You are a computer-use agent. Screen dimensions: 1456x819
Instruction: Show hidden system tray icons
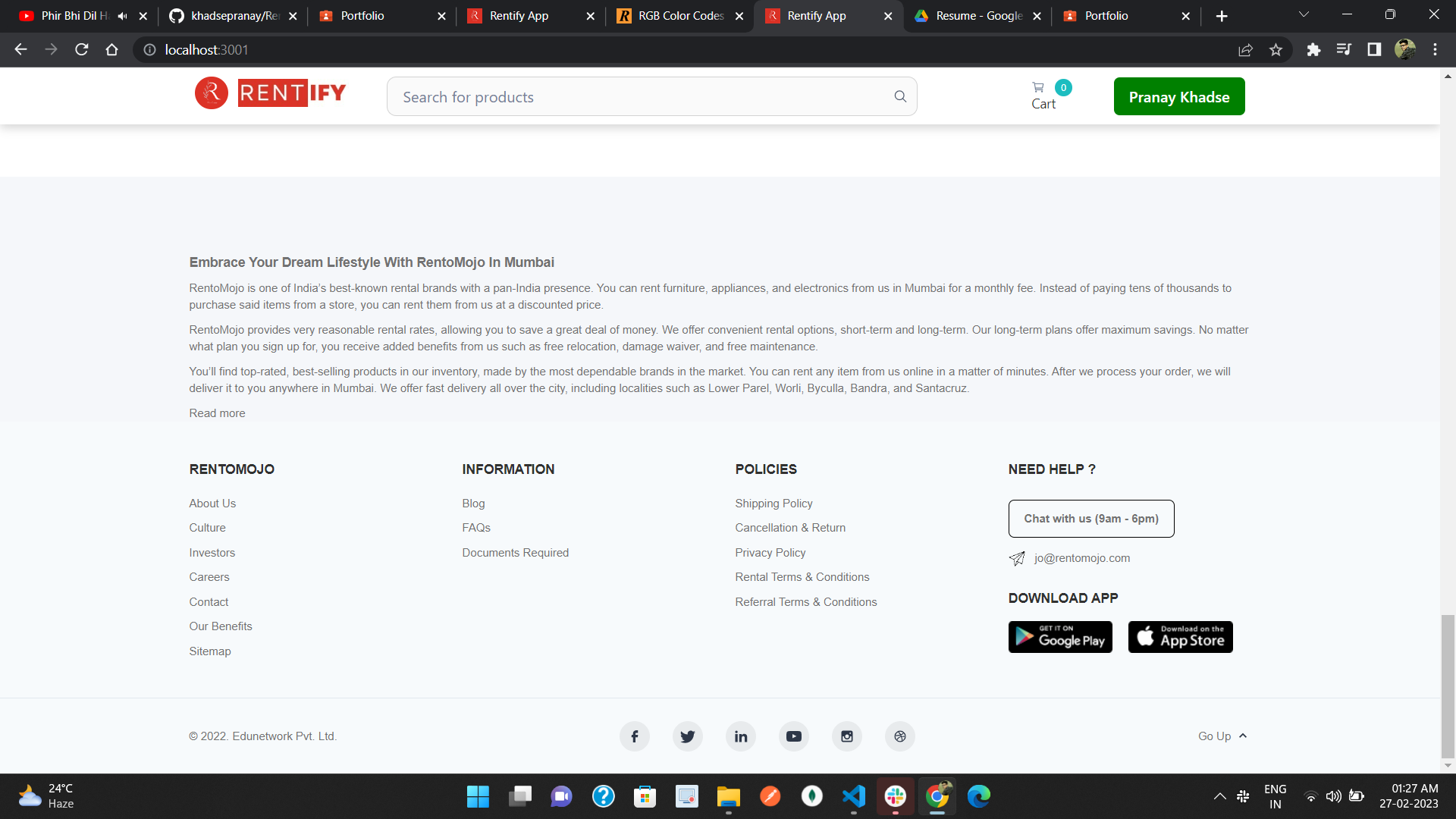pyautogui.click(x=1219, y=796)
